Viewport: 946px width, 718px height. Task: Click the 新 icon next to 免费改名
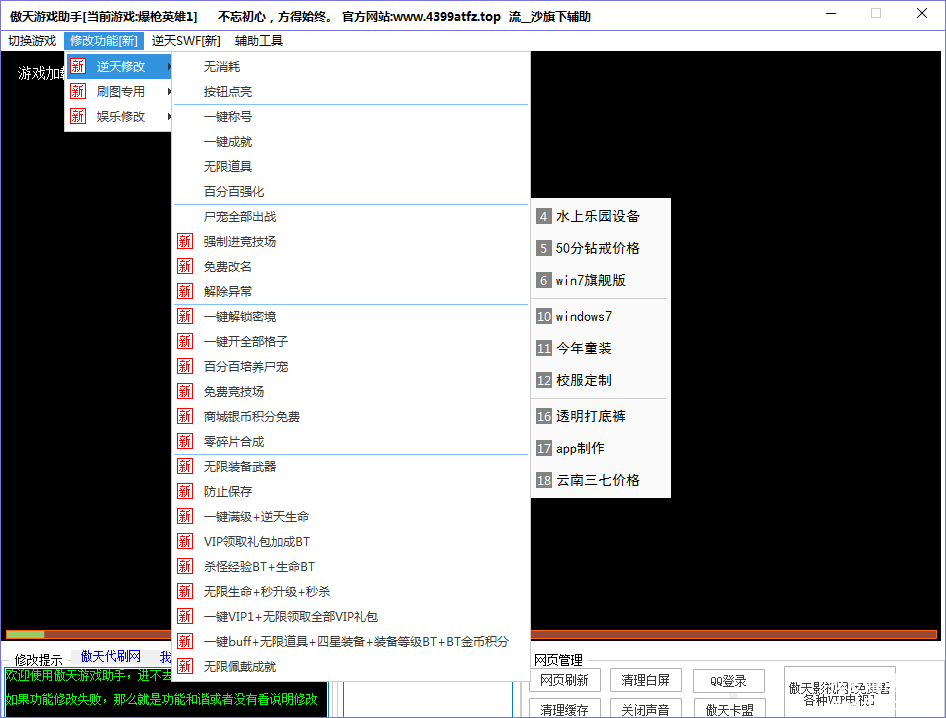(185, 266)
